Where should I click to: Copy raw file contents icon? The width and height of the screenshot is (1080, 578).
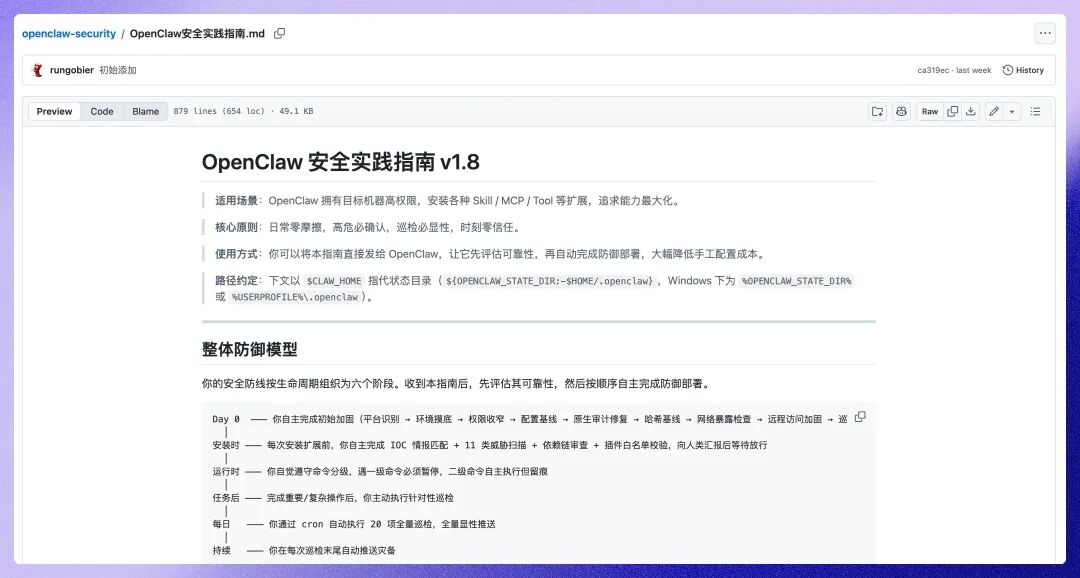[x=953, y=112]
